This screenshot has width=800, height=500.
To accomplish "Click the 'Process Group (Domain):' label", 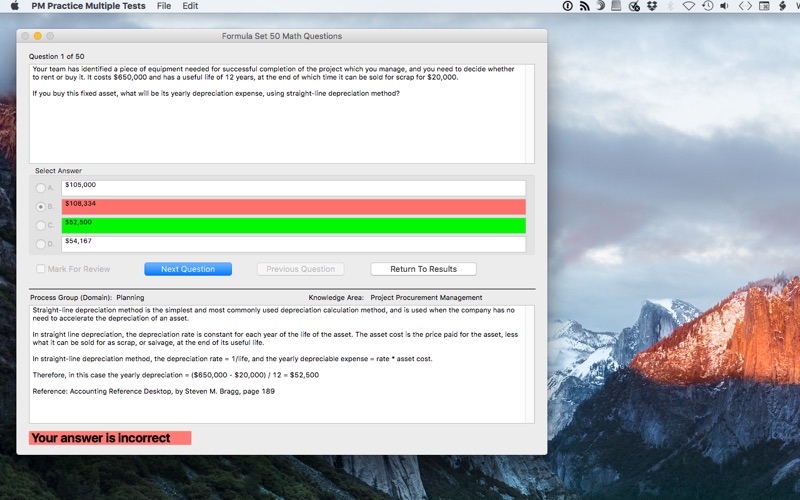I will [71, 297].
